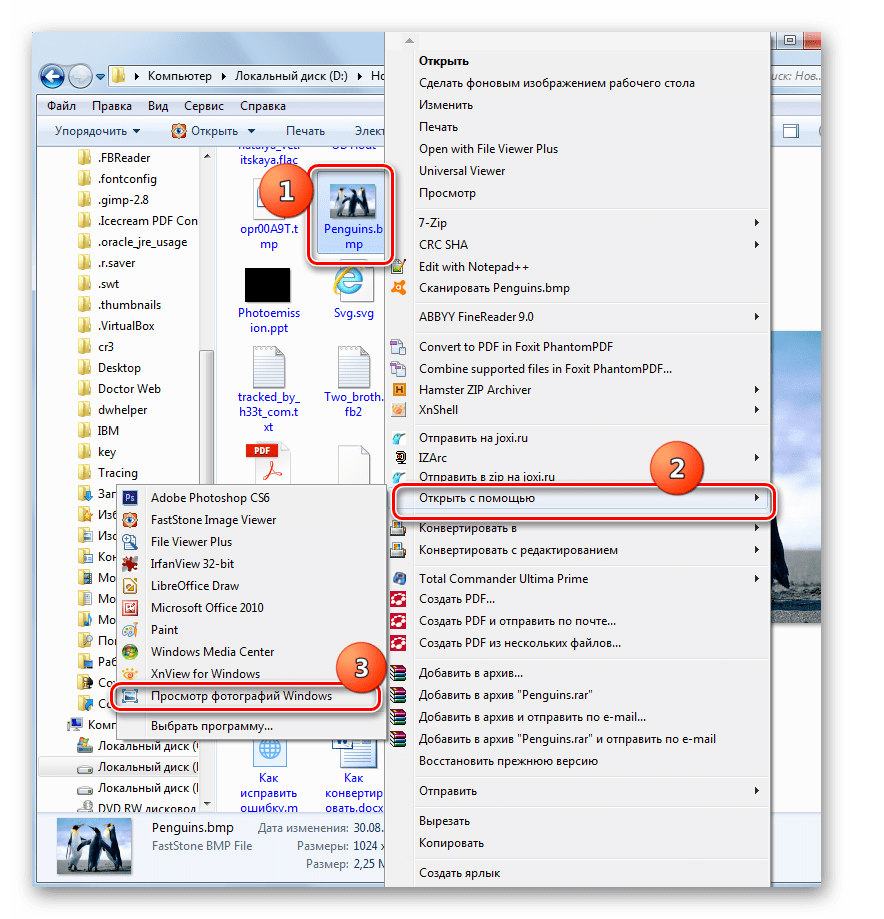Click the FastStone Image Viewer icon

pyautogui.click(x=130, y=520)
